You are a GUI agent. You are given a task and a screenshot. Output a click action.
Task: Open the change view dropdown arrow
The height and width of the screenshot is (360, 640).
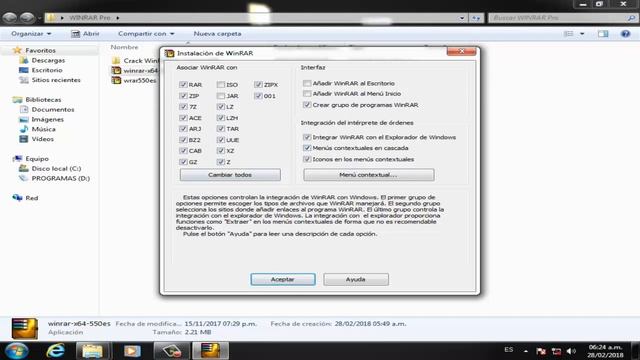pyautogui.click(x=582, y=33)
